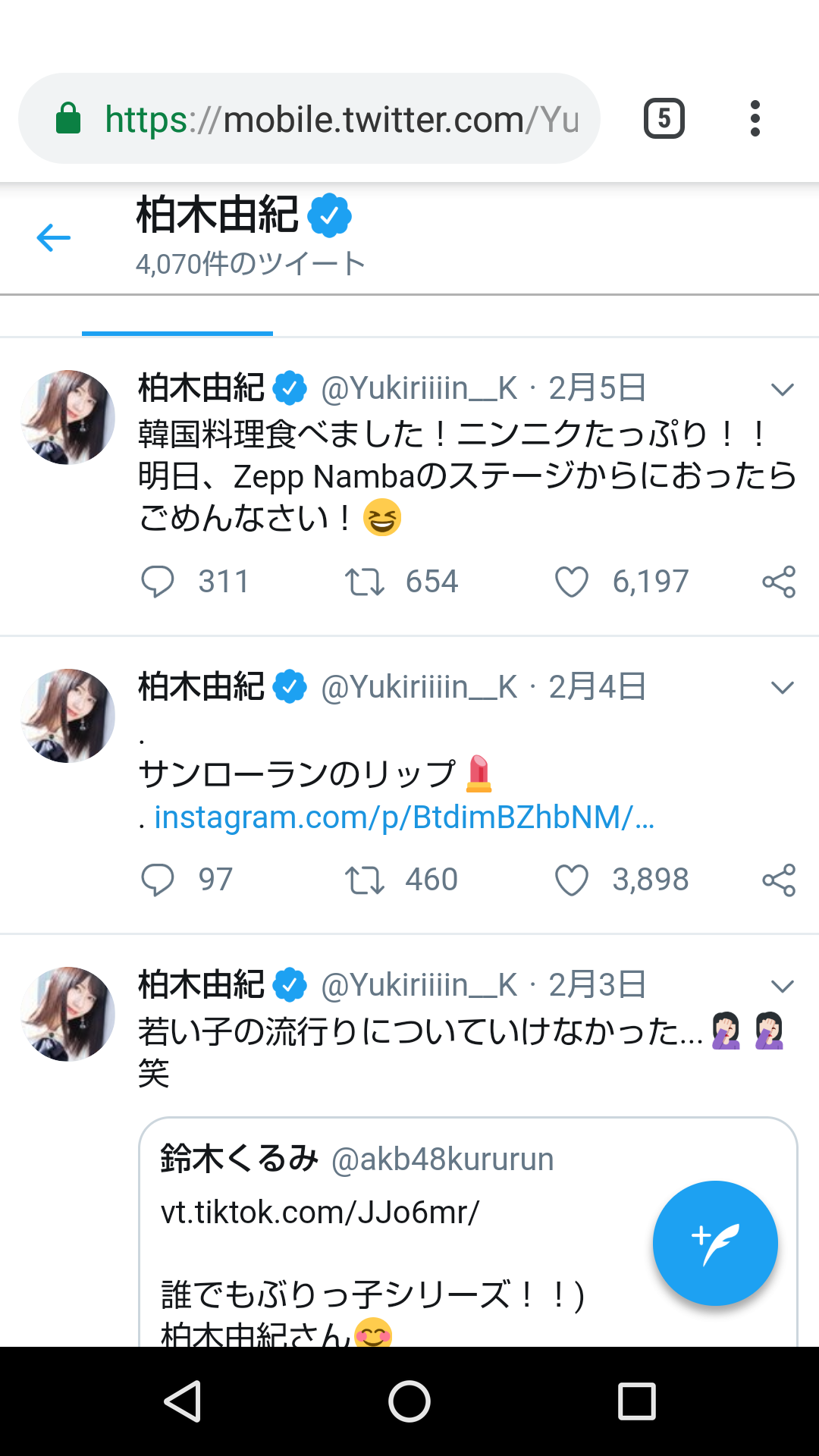This screenshot has height=1456, width=819.
Task: Open the browser tab switcher showing 5
Action: pyautogui.click(x=664, y=118)
